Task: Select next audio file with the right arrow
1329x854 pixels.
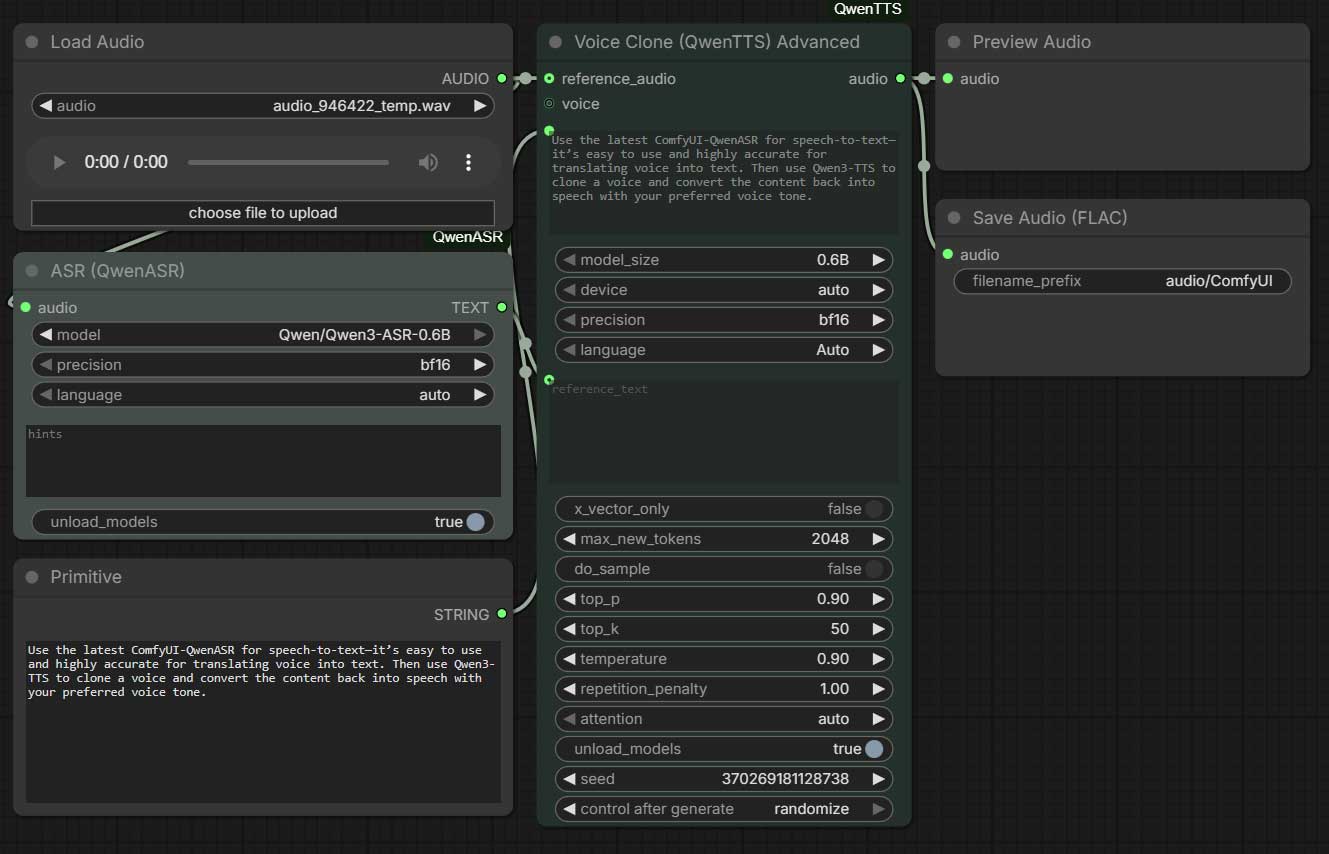Action: [480, 105]
